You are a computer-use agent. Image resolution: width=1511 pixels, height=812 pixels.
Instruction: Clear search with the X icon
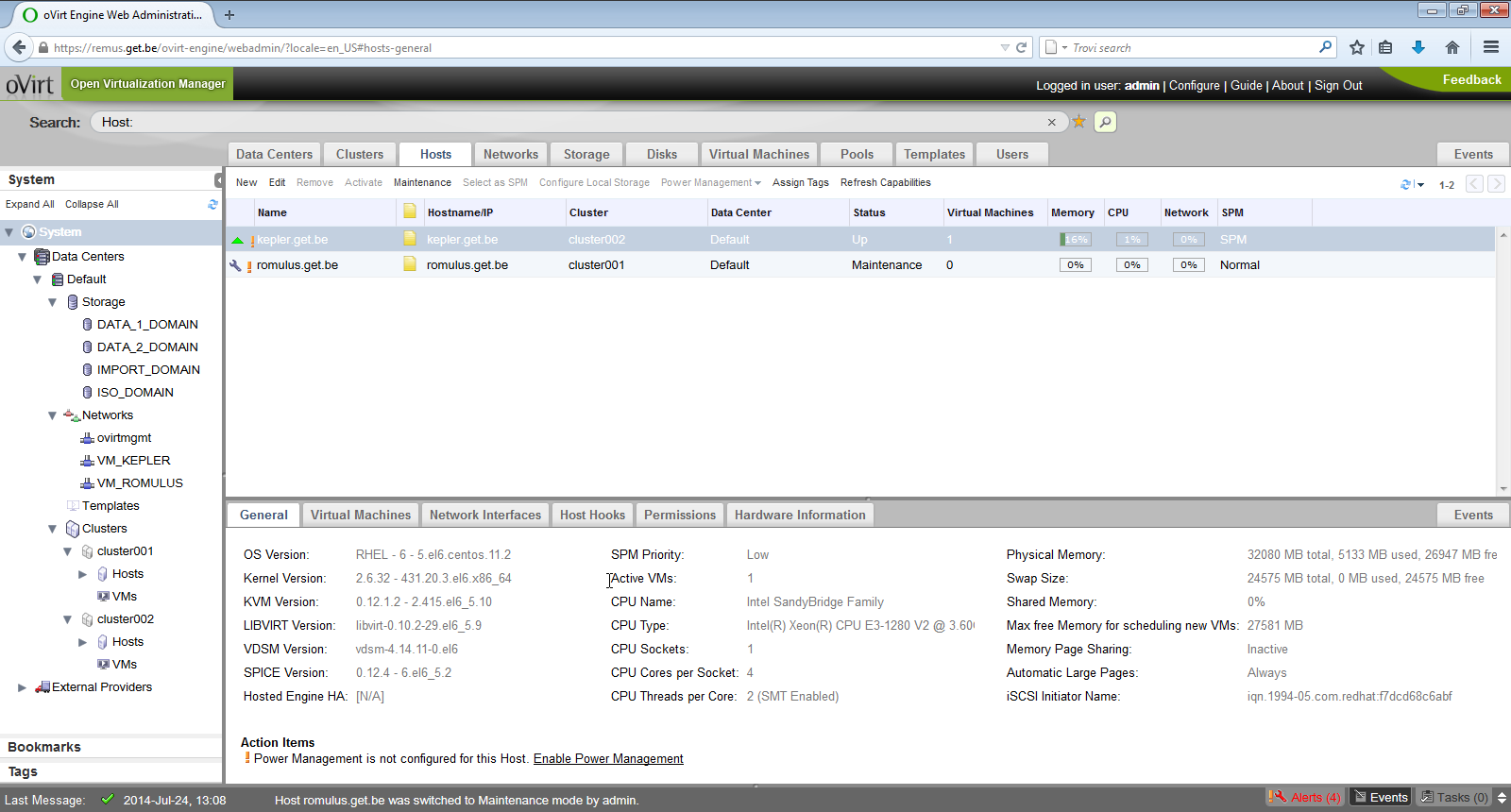coord(1051,122)
